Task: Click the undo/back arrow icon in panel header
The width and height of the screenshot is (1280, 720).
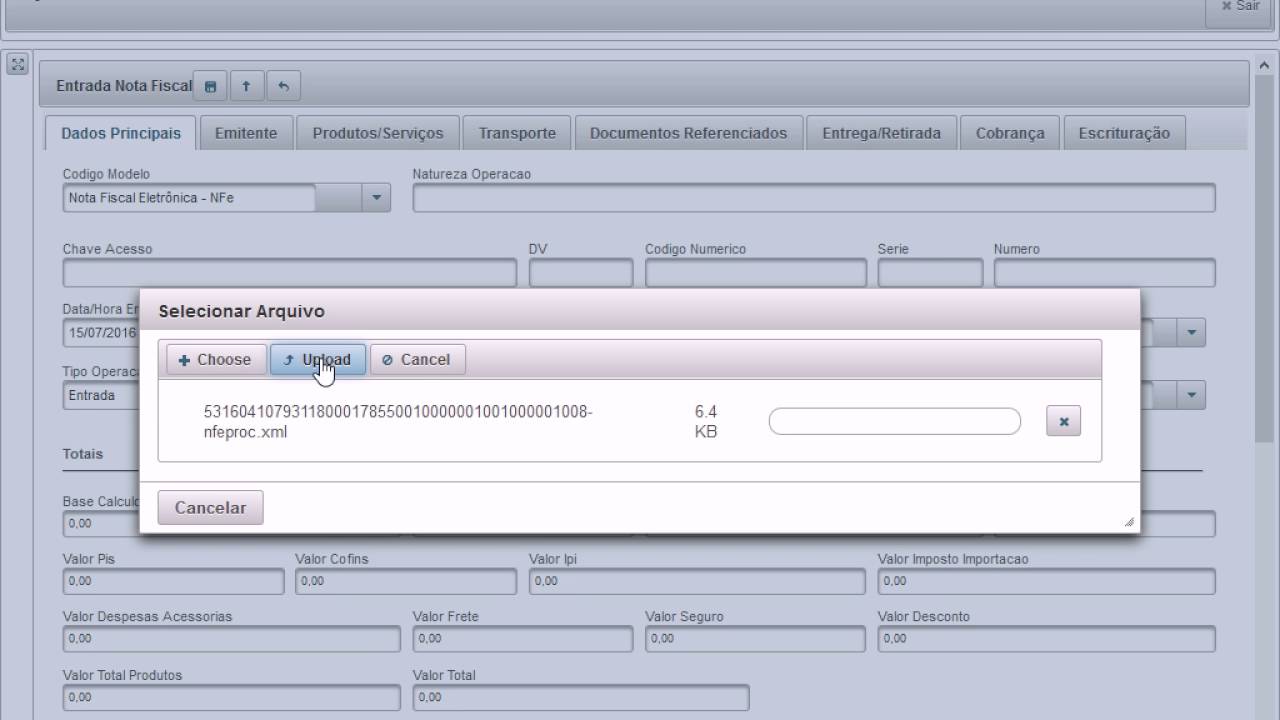Action: [x=283, y=86]
